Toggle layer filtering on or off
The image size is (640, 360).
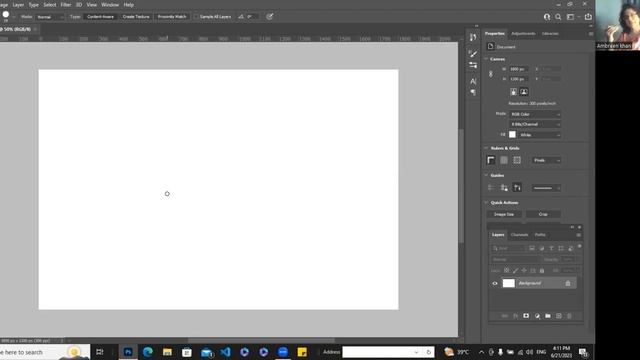pos(580,247)
